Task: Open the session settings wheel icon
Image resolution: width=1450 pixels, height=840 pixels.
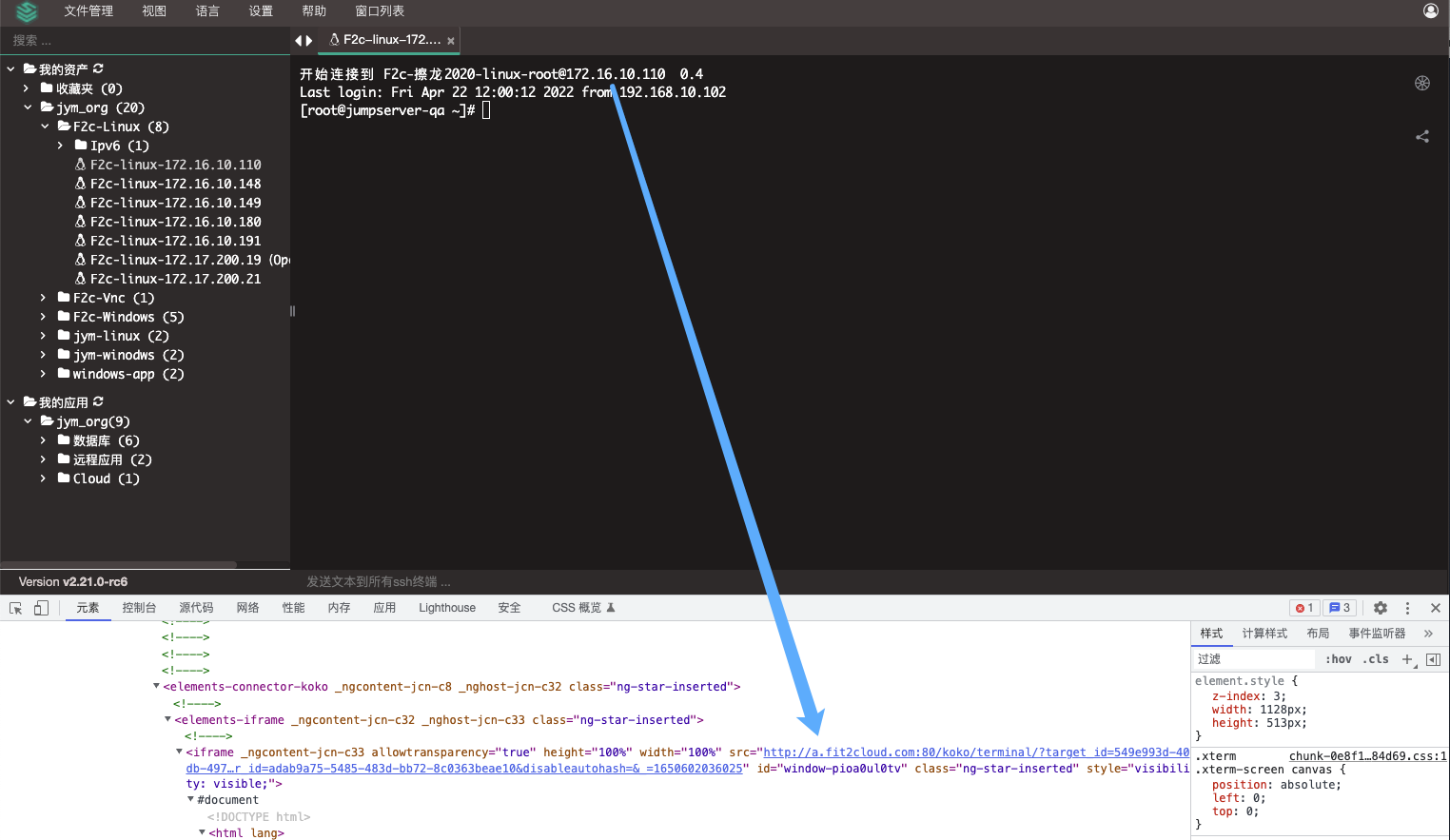Action: click(x=1421, y=83)
